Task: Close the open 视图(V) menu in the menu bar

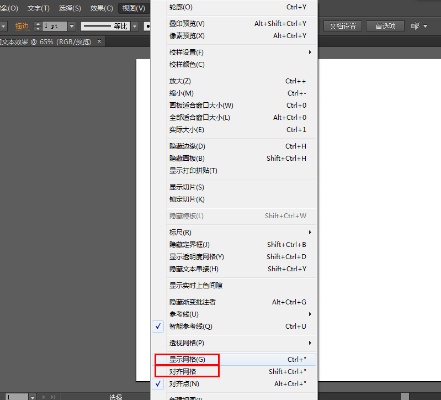Action: (134, 8)
